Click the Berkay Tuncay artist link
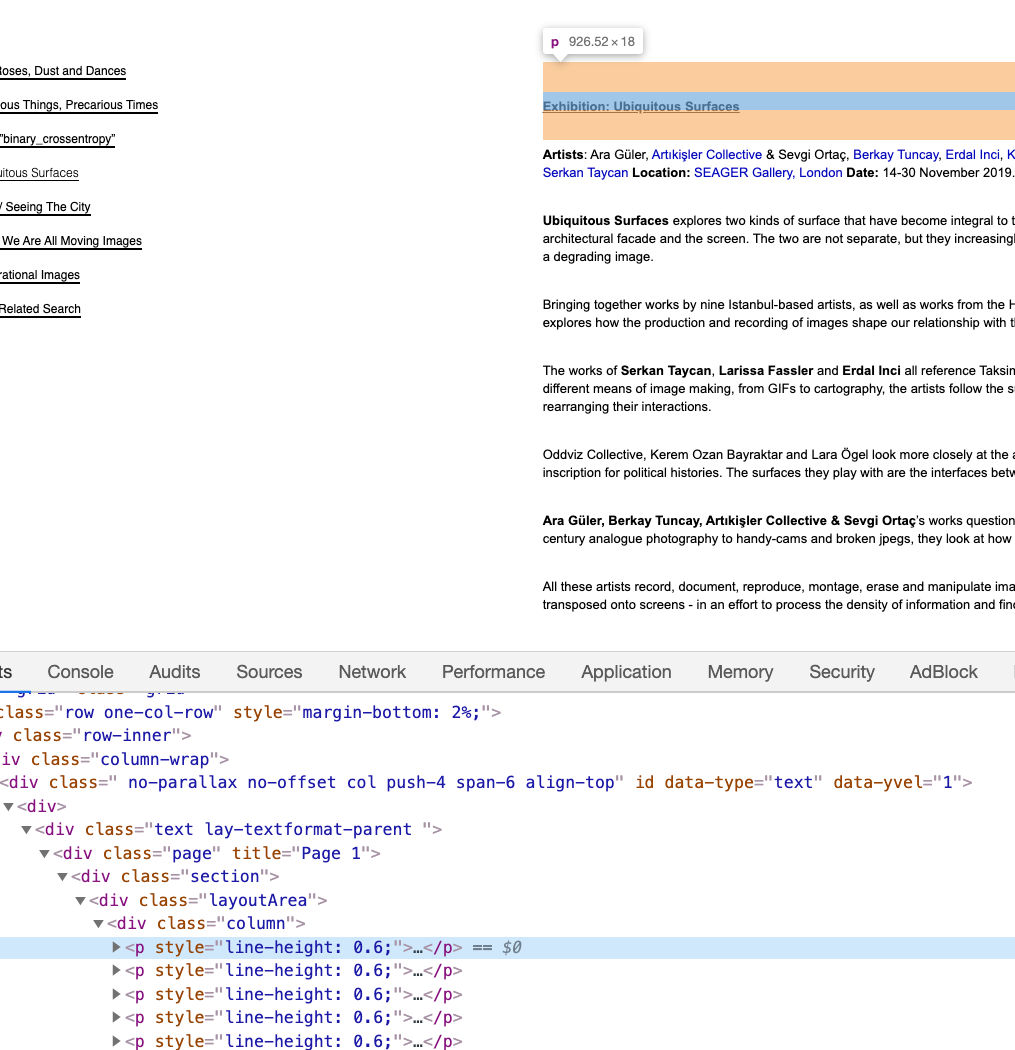The height and width of the screenshot is (1050, 1015). (895, 154)
